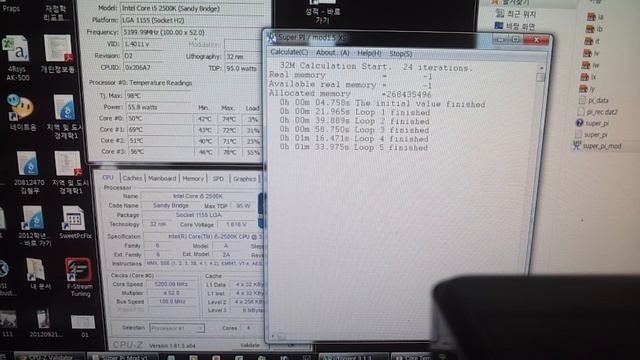The width and height of the screenshot is (640, 360).
Task: Maximize the Super PI window
Action: (x=516, y=40)
